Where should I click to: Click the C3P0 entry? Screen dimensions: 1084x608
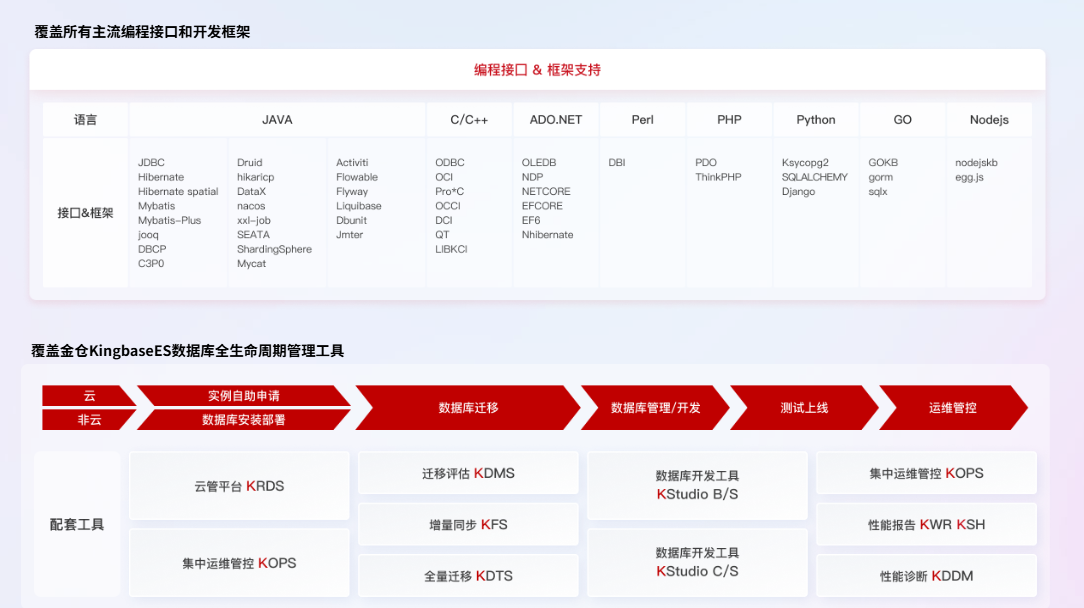tap(151, 264)
